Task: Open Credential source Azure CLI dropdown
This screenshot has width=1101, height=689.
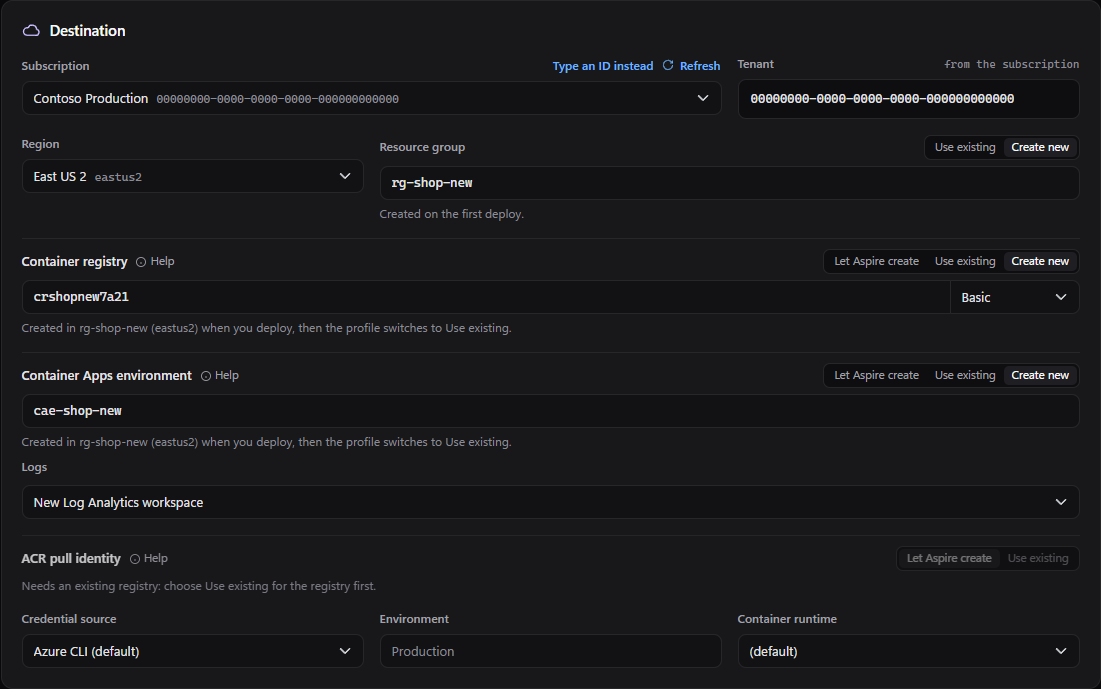Action: click(192, 651)
